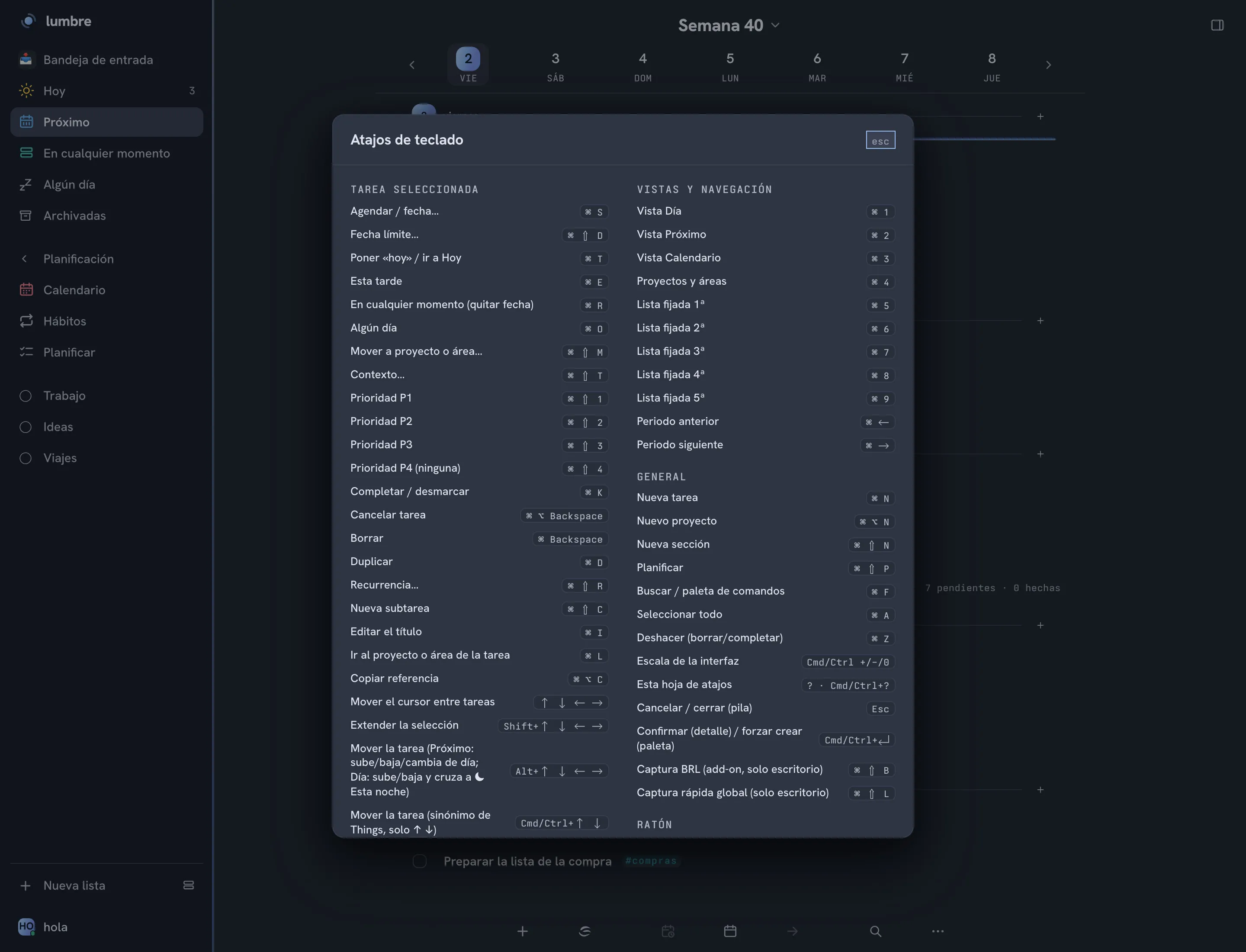The height and width of the screenshot is (952, 1246).
Task: Click the move arrow icon in bottom toolbar
Action: coord(792,931)
